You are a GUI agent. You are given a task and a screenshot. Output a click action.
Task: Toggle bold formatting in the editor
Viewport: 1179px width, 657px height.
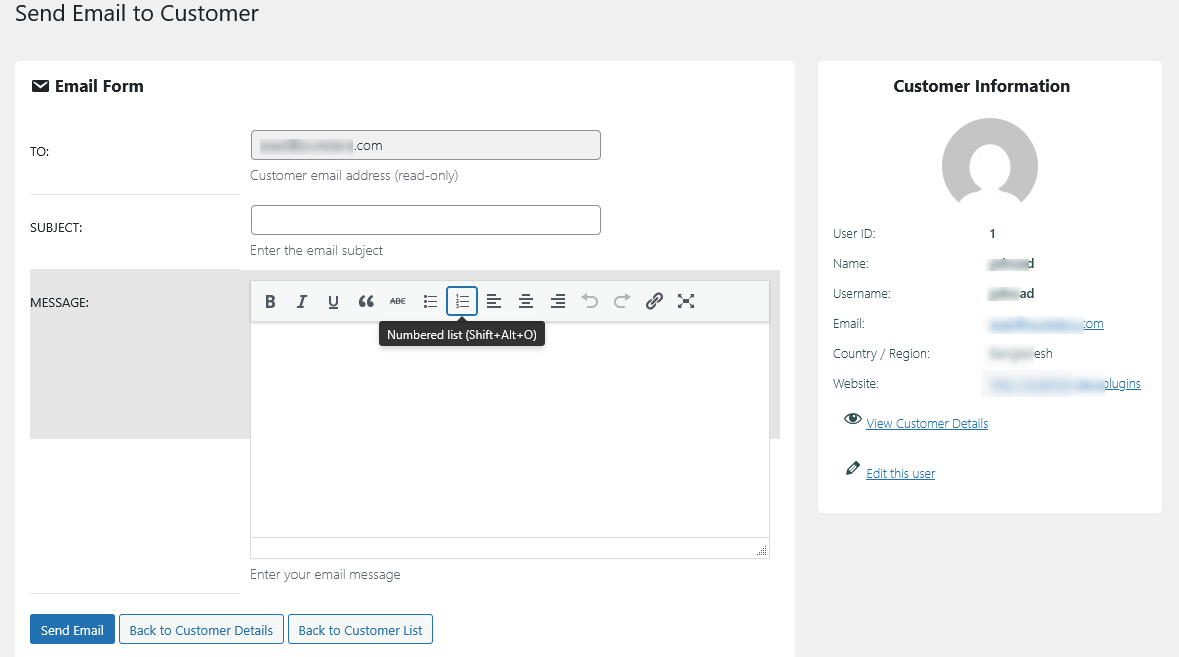coord(270,301)
